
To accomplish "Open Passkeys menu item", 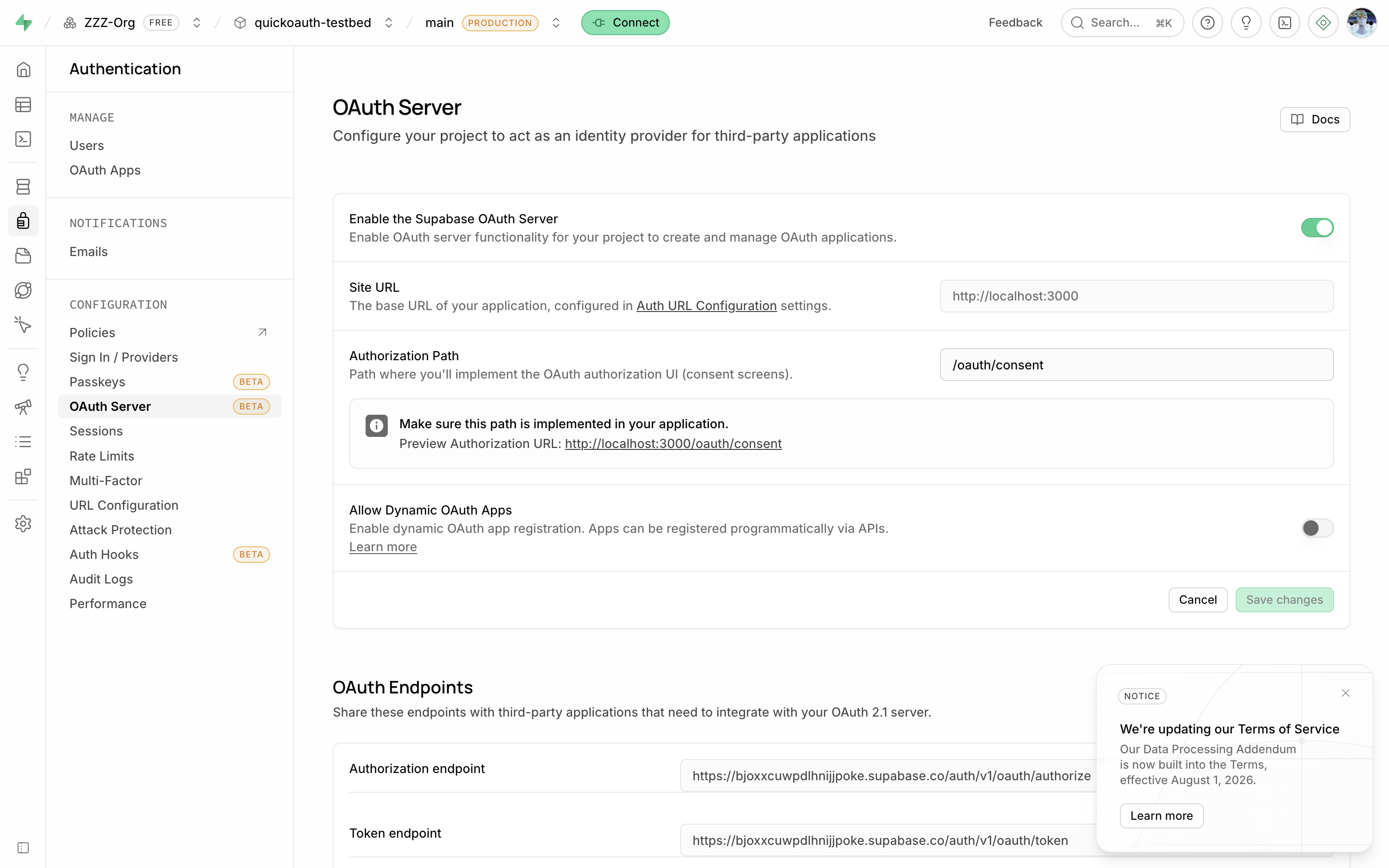I will click(170, 382).
